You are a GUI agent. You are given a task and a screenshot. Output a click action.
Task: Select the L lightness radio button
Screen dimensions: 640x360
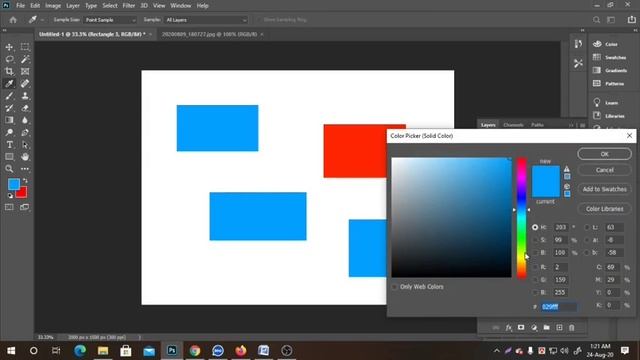pyautogui.click(x=587, y=227)
